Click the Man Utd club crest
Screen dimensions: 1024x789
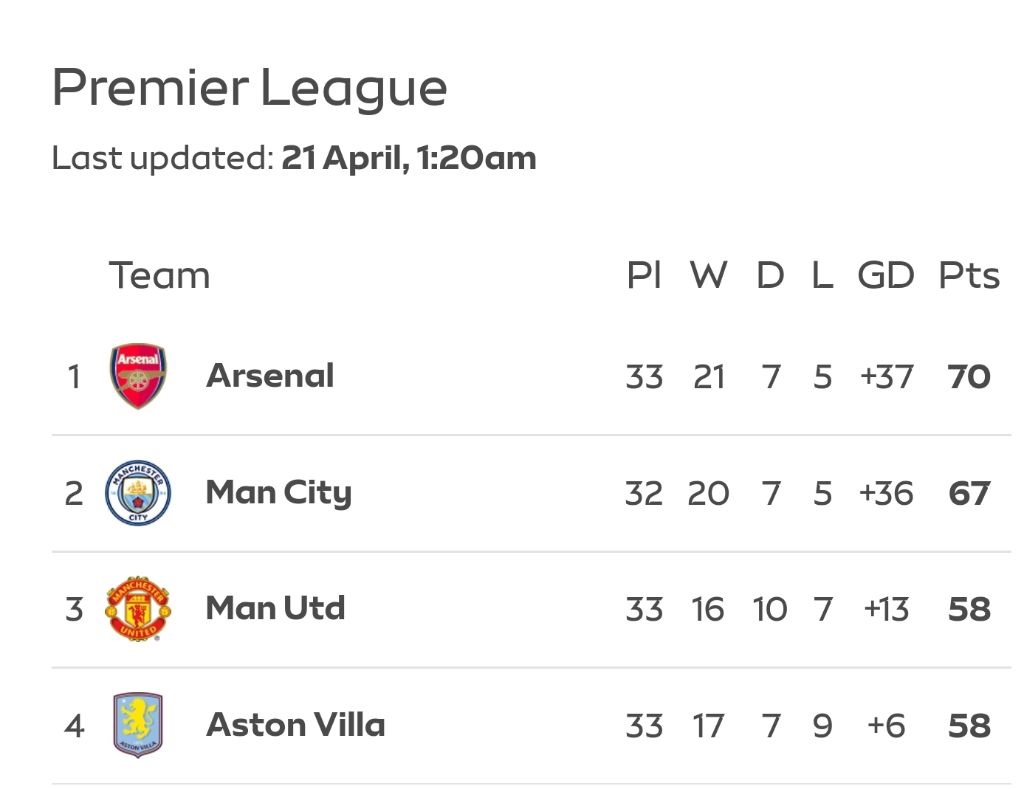138,609
